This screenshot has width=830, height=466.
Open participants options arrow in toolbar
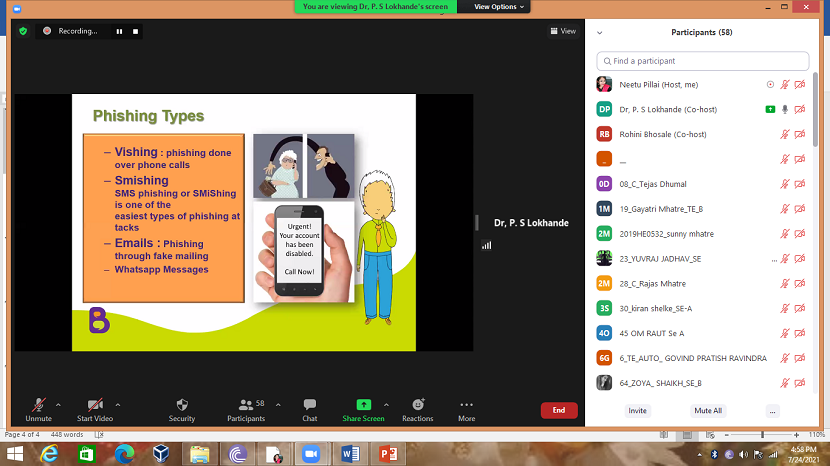(278, 405)
